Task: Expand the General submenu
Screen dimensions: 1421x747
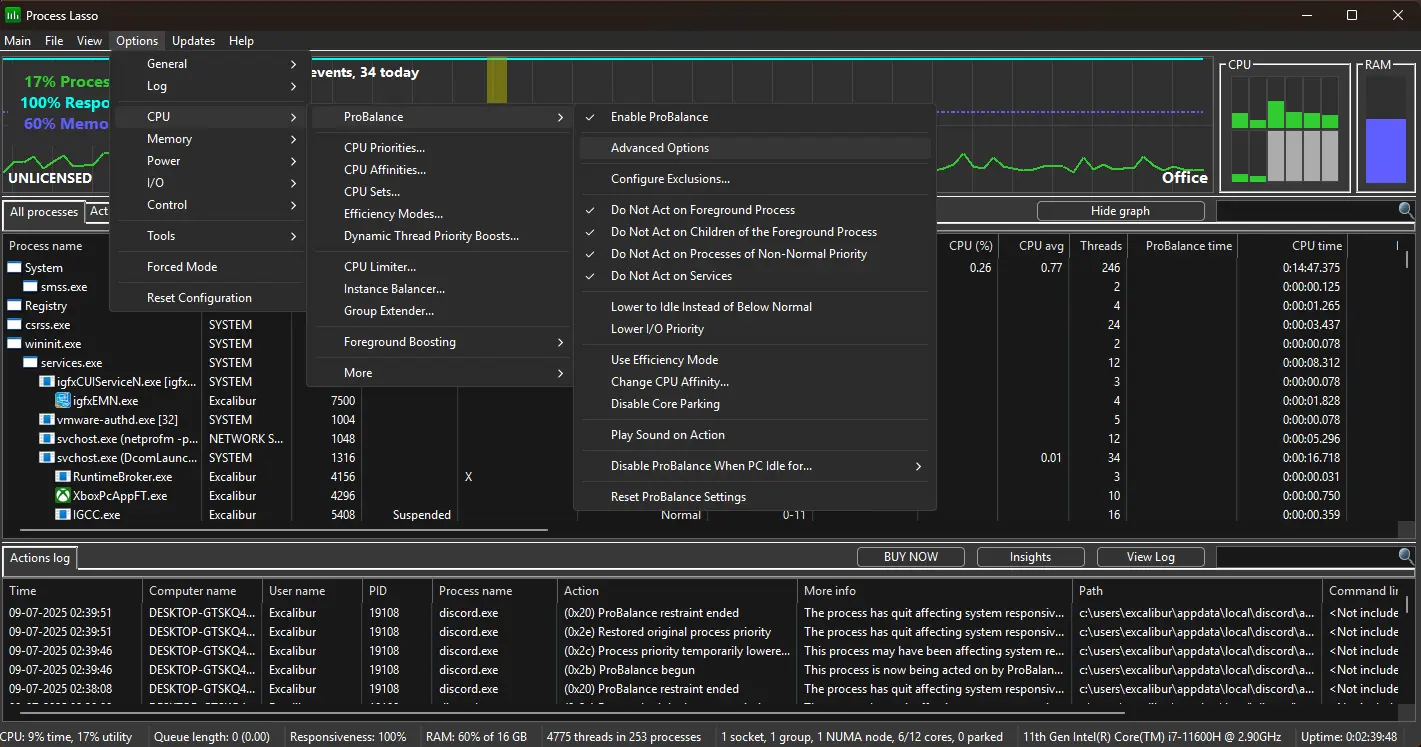Action: coord(210,64)
